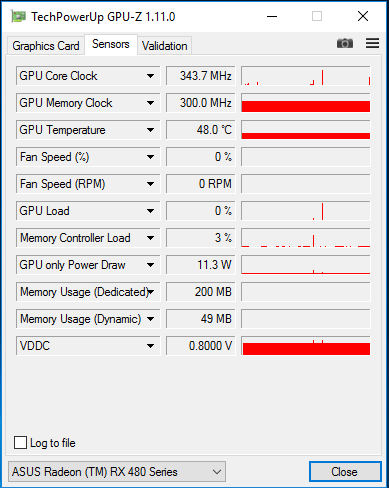Open the GPU Load dropdown arrow

[150, 211]
